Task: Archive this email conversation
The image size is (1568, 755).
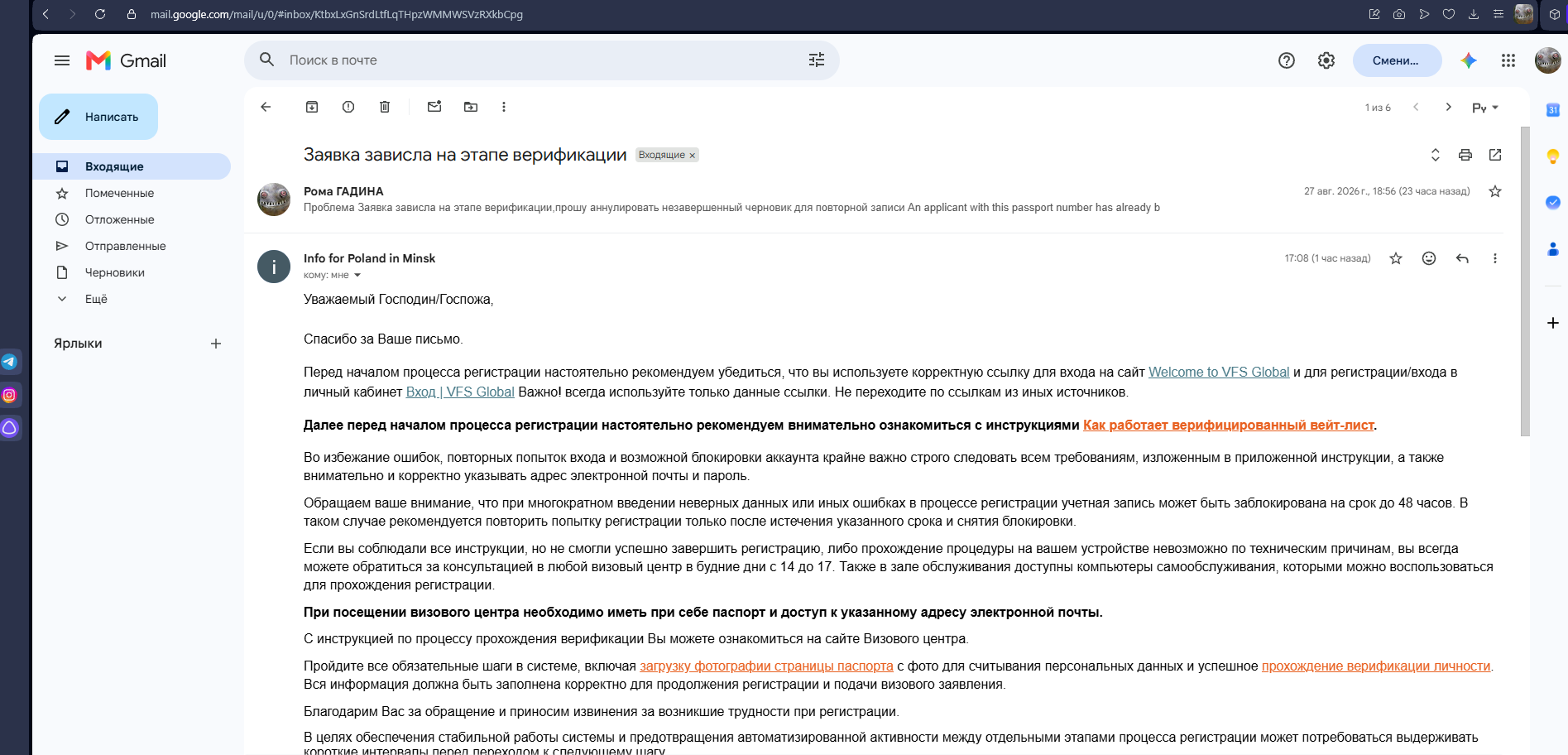Action: pyautogui.click(x=312, y=107)
